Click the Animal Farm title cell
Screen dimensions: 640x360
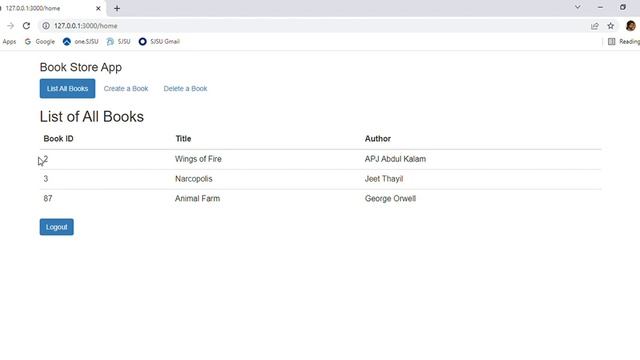click(x=197, y=198)
